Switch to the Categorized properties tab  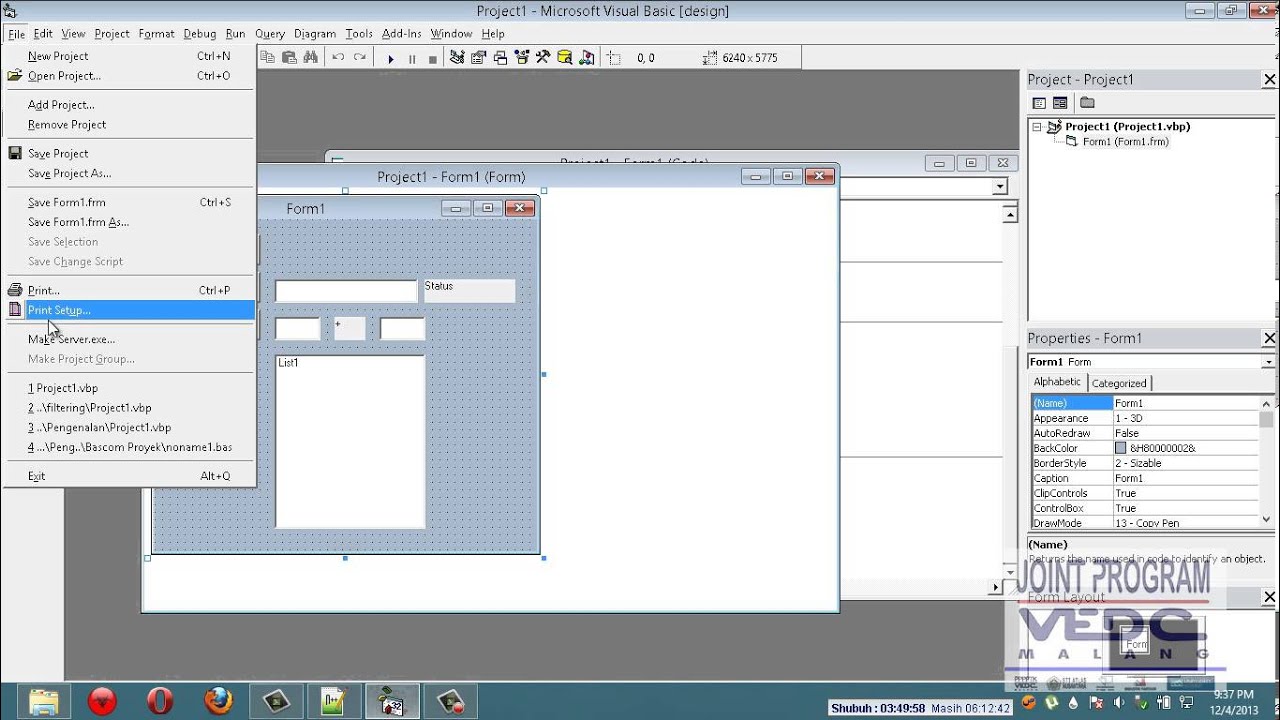tap(1119, 383)
